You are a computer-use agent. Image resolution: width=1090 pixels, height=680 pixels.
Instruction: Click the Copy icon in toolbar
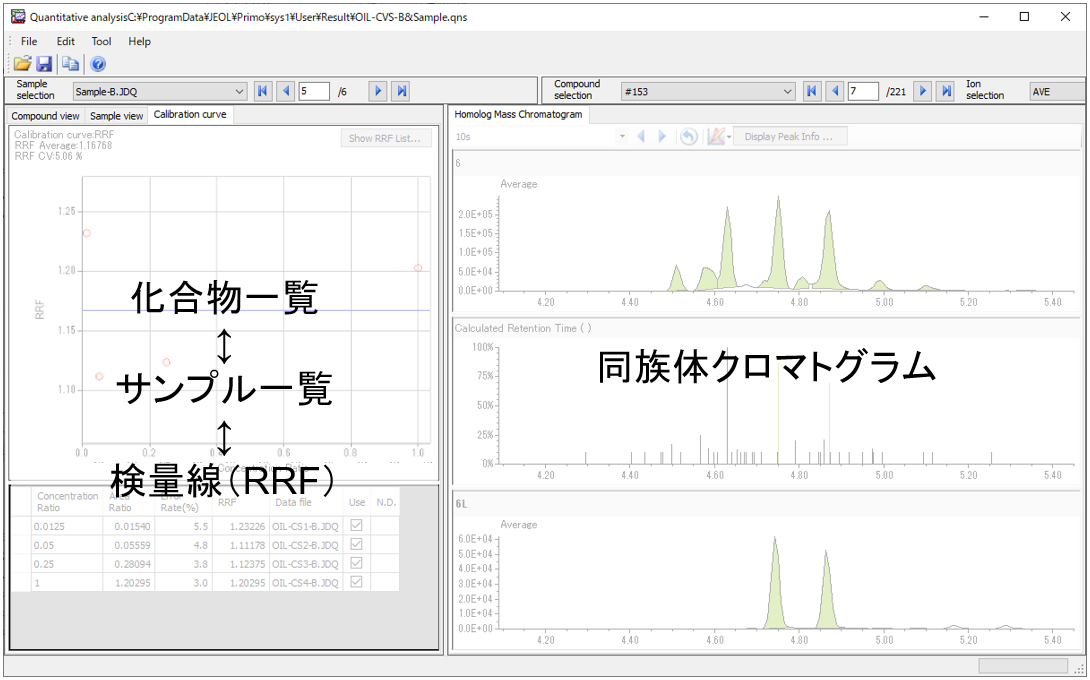(x=71, y=64)
